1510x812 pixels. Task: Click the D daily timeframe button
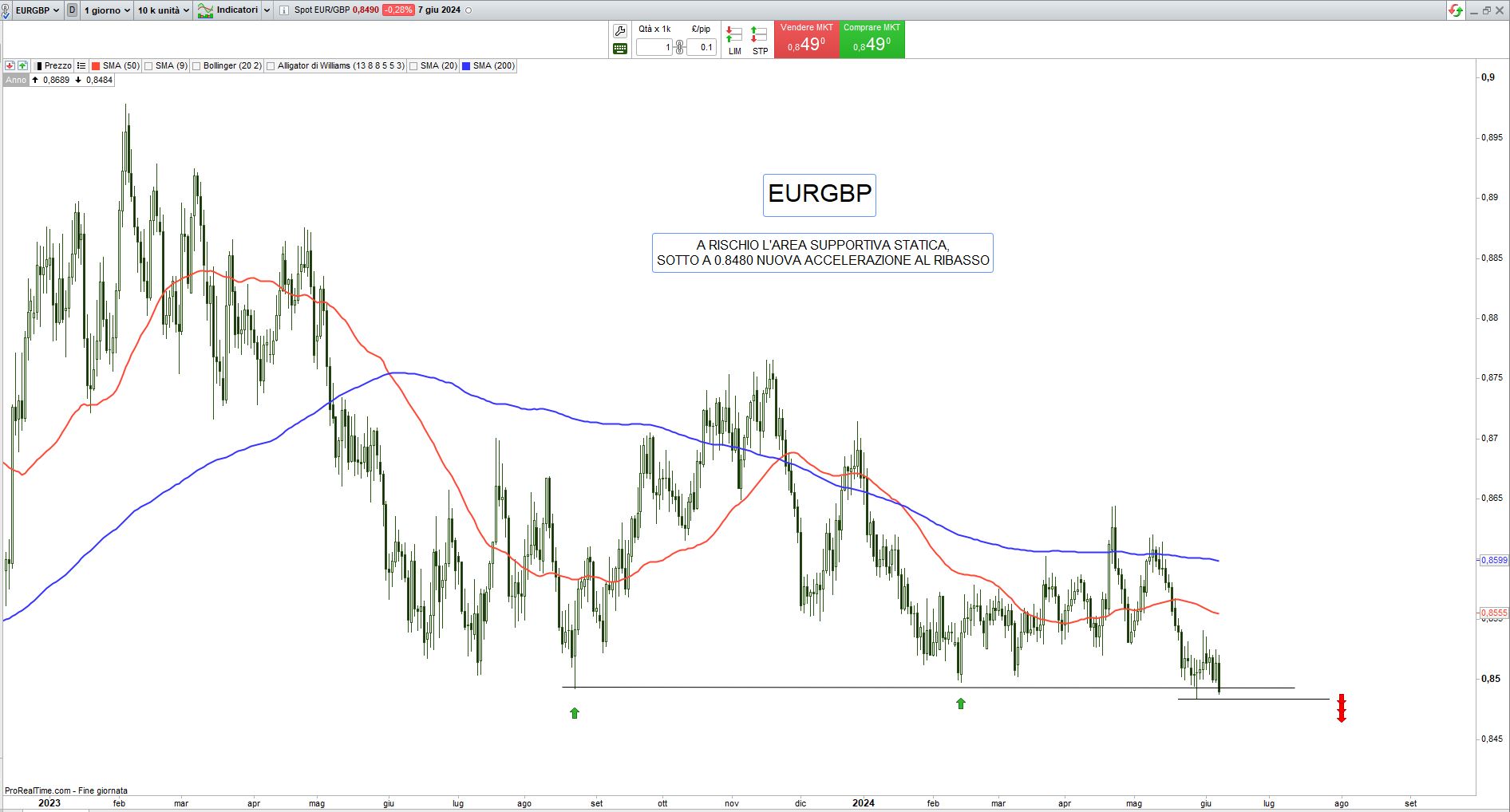coord(73,10)
